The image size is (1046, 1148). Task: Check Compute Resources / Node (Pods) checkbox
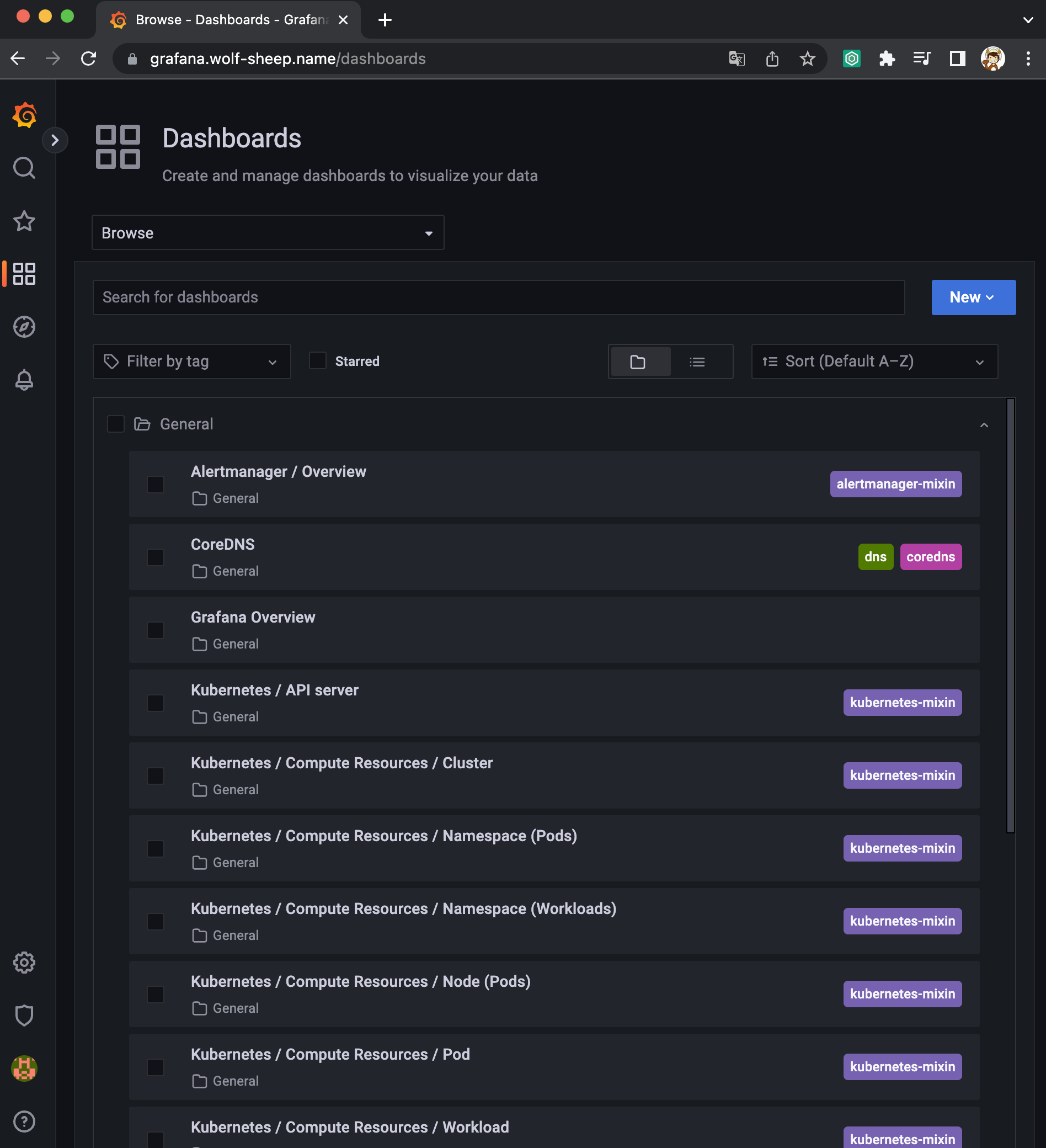(x=156, y=995)
